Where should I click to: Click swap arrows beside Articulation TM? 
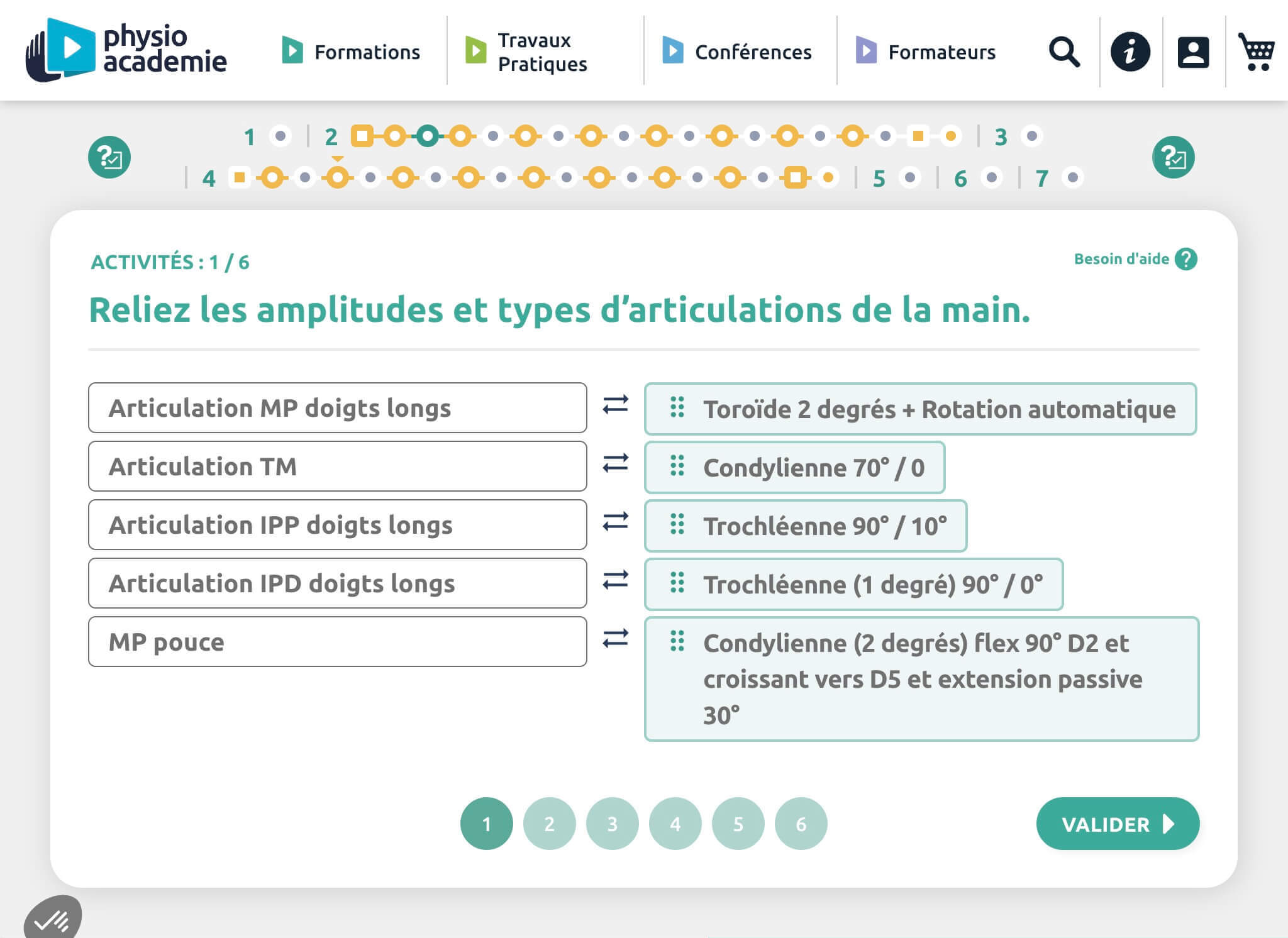tap(615, 463)
